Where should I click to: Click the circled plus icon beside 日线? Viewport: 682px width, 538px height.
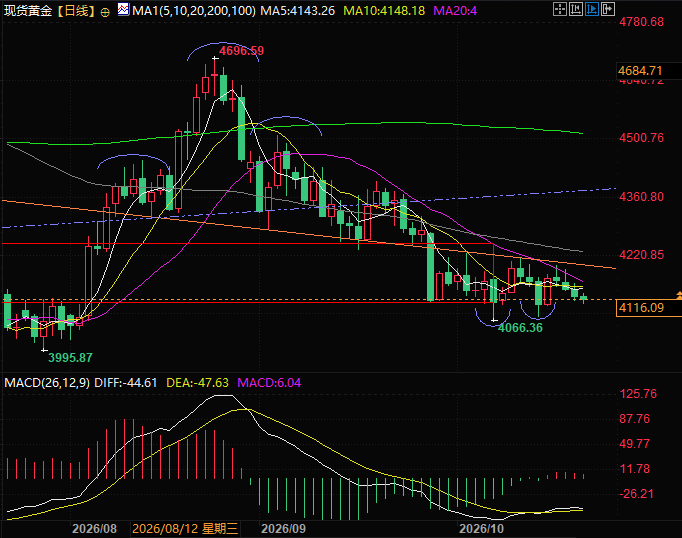(x=105, y=13)
